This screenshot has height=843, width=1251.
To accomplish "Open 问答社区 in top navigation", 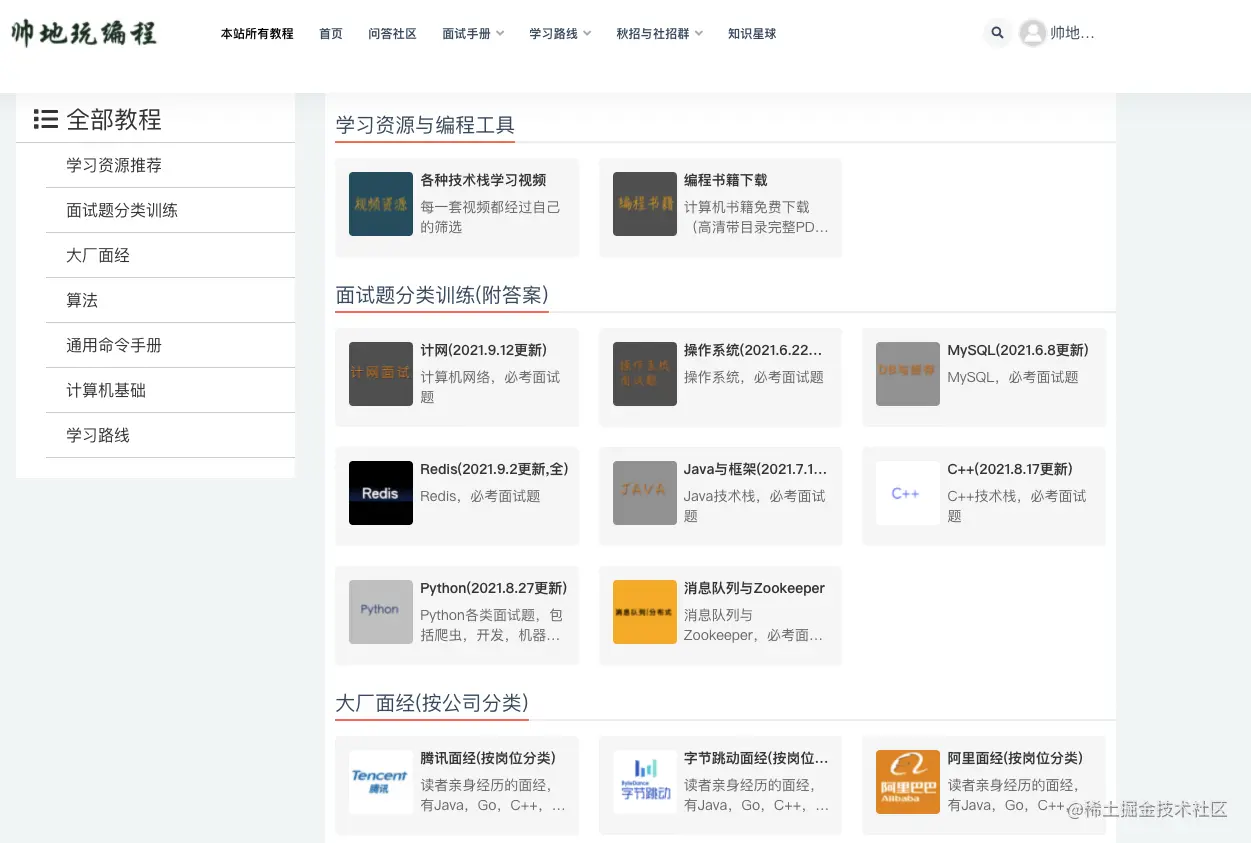I will 392,33.
